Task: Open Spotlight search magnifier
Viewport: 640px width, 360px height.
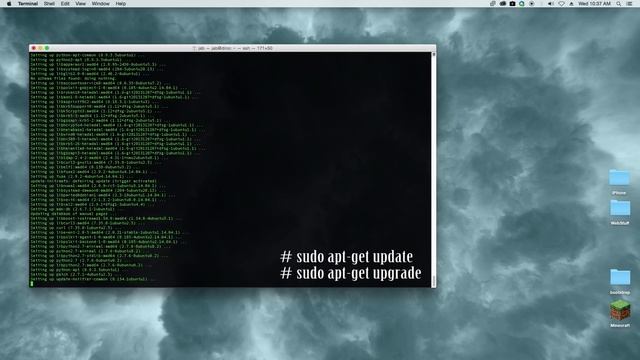Action: coord(619,4)
